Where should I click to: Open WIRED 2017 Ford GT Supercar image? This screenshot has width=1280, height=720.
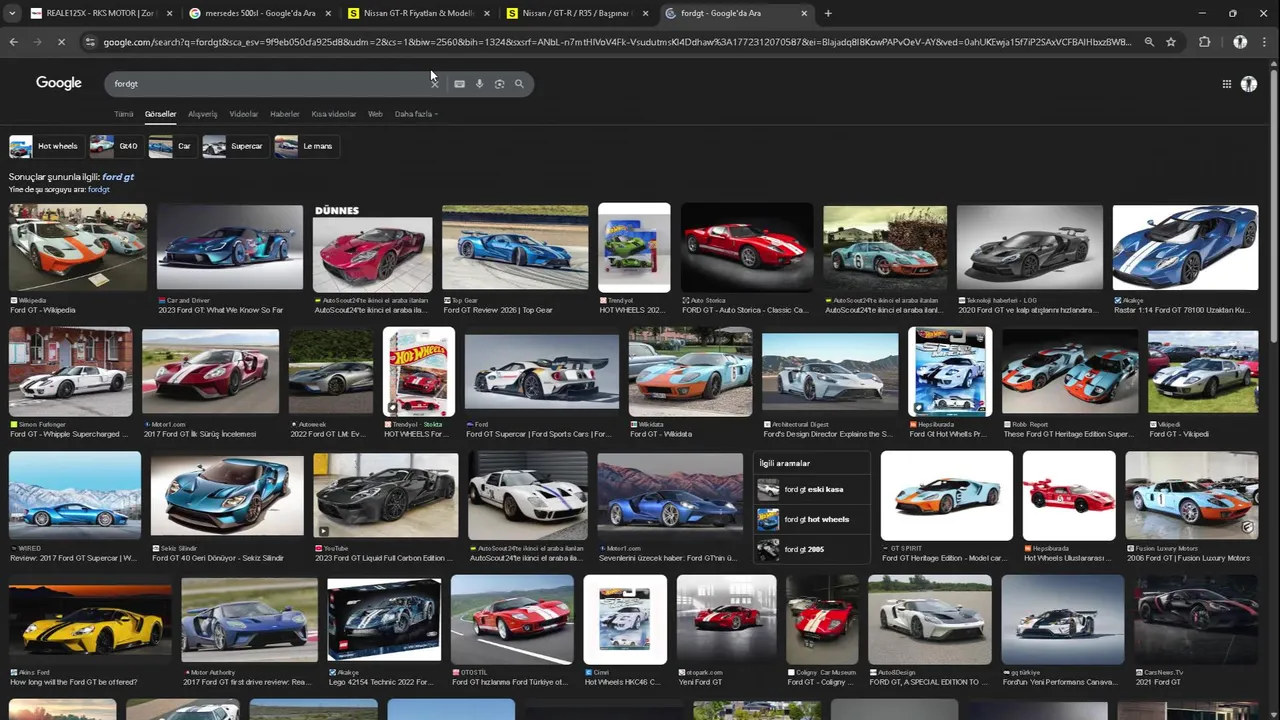point(75,495)
